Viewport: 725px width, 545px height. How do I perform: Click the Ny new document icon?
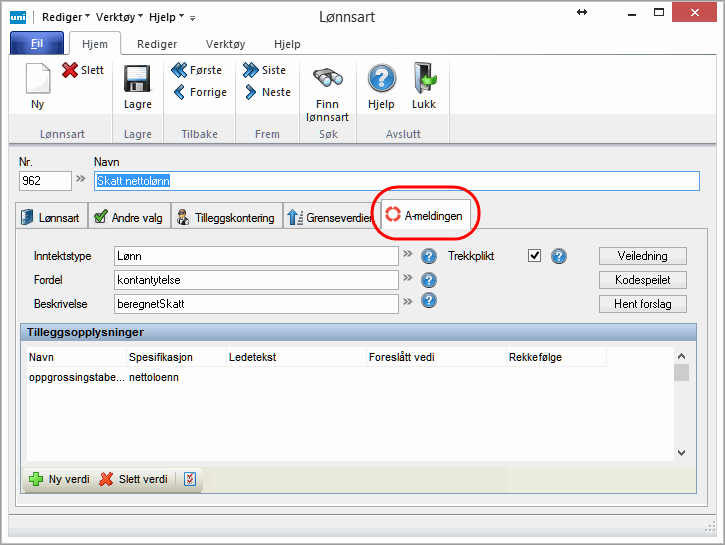(x=37, y=80)
